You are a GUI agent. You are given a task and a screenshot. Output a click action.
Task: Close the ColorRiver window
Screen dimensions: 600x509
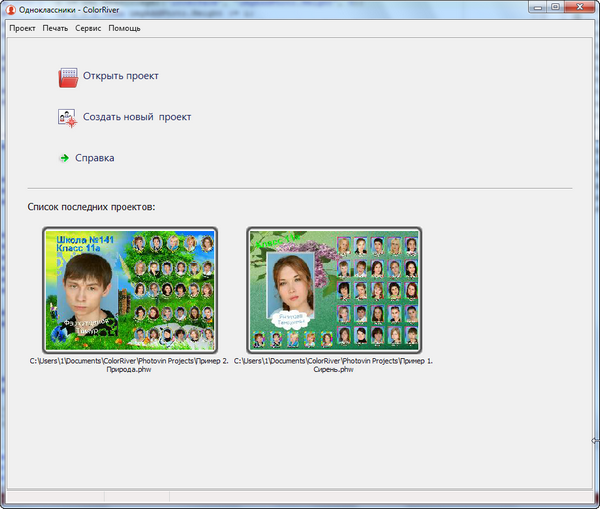(x=580, y=7)
